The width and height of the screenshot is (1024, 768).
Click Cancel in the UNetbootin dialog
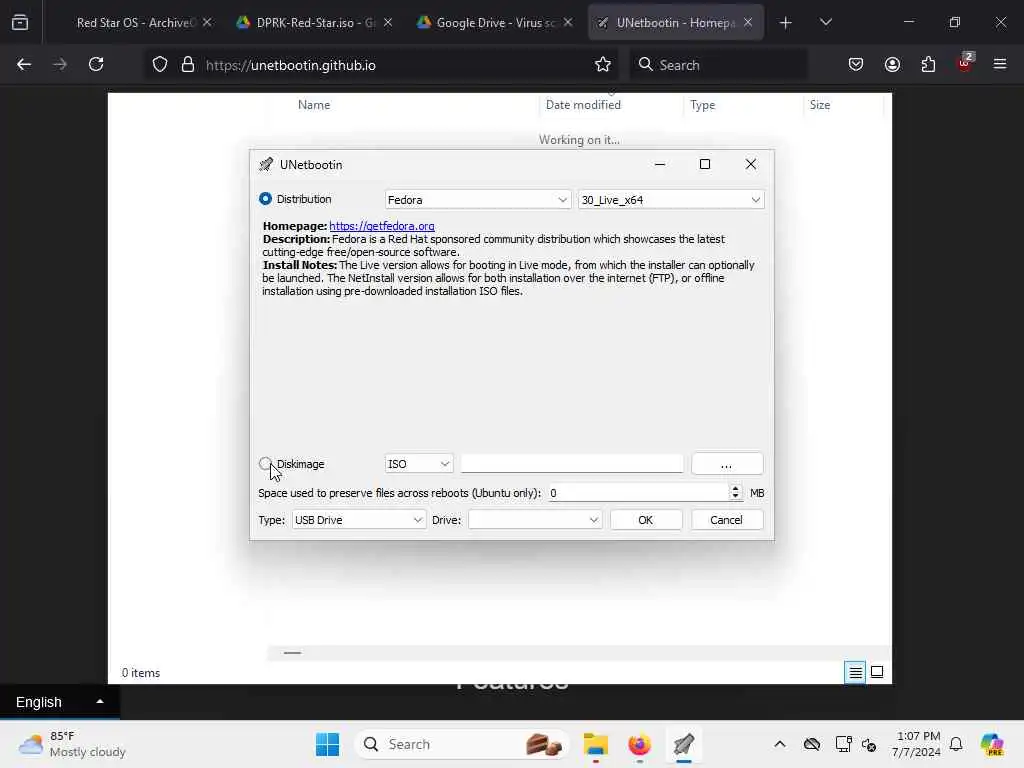tap(726, 520)
